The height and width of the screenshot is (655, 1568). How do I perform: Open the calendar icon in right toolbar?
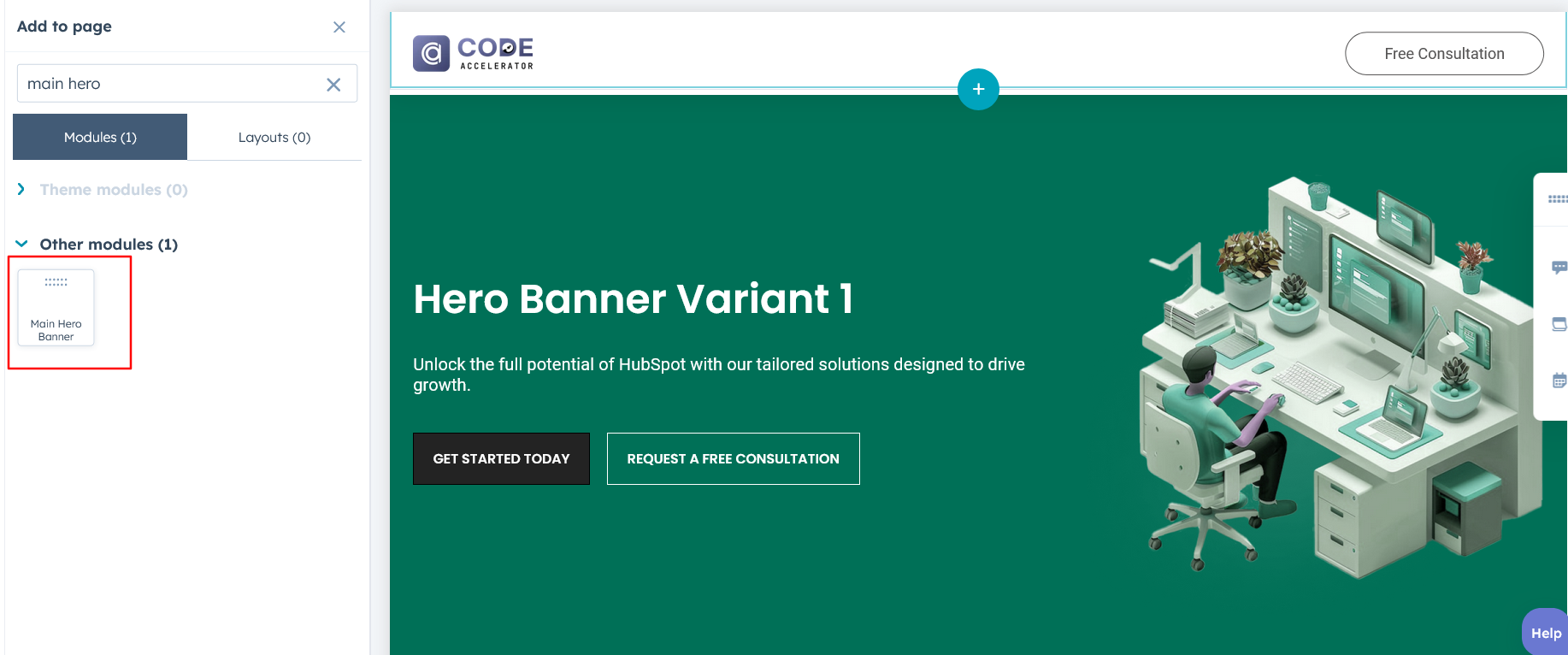pos(1559,381)
